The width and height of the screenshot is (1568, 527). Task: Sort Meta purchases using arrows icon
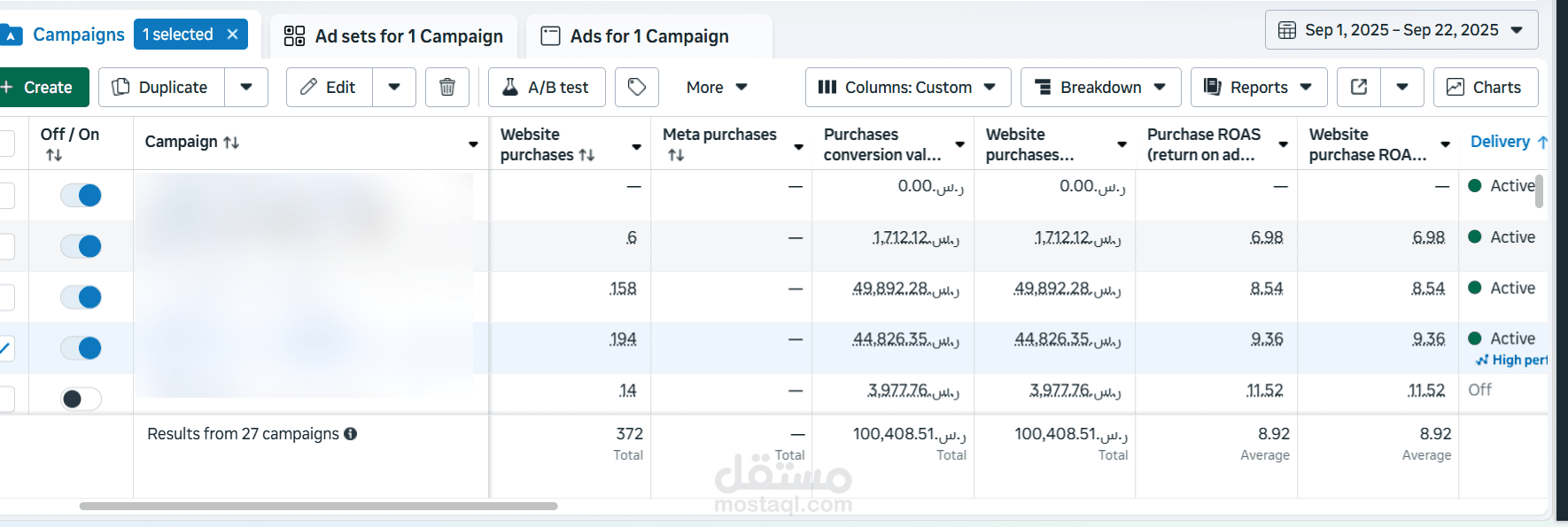pyautogui.click(x=676, y=155)
